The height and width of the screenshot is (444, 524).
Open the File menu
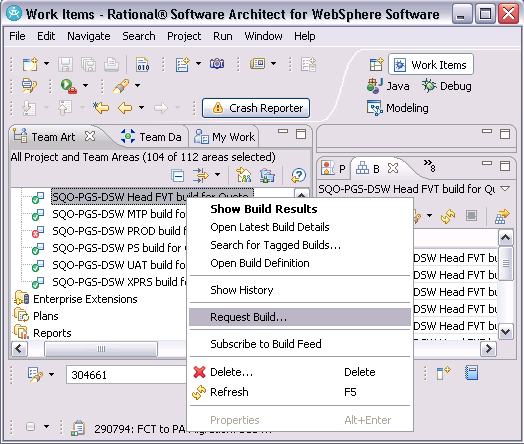click(x=17, y=36)
